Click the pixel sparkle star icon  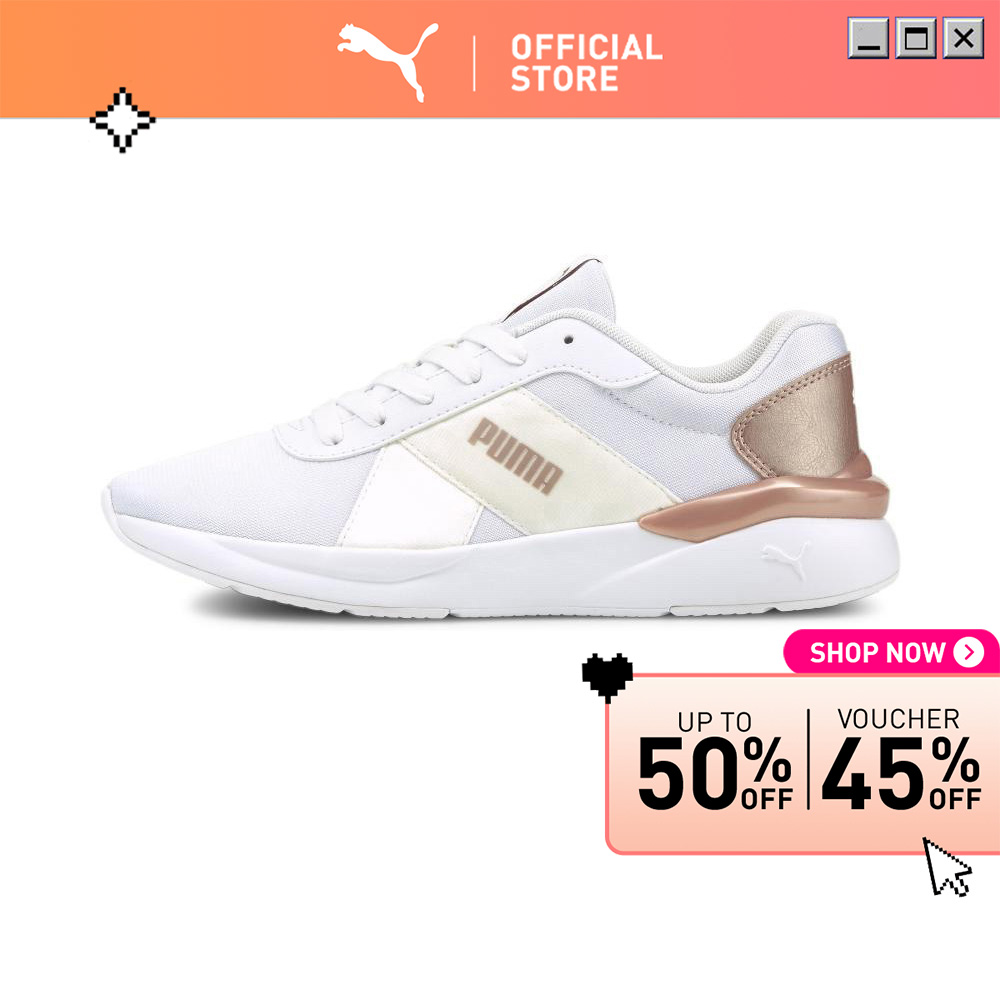122,120
